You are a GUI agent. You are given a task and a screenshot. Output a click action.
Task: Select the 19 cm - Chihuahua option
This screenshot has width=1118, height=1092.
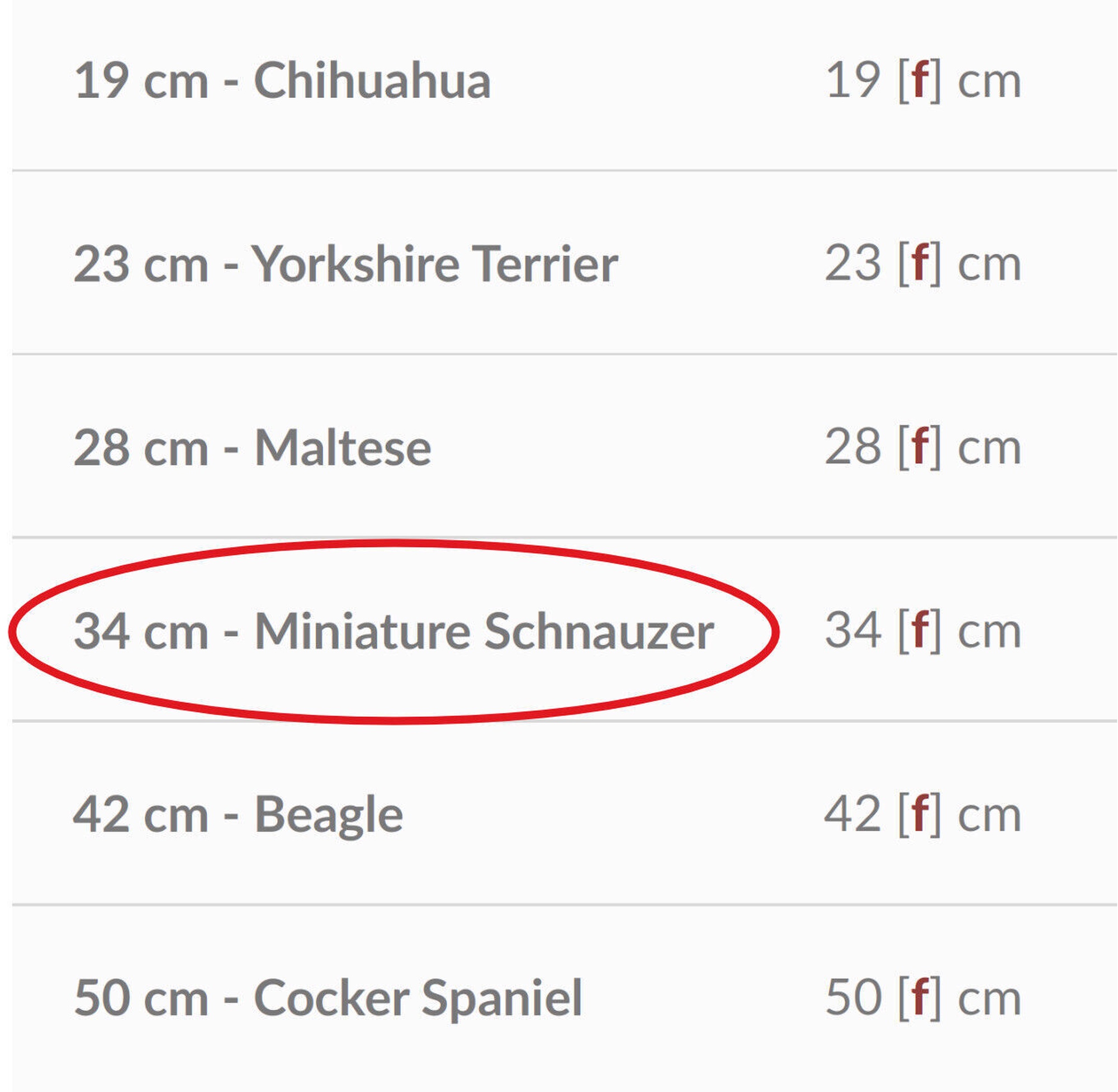(x=283, y=81)
